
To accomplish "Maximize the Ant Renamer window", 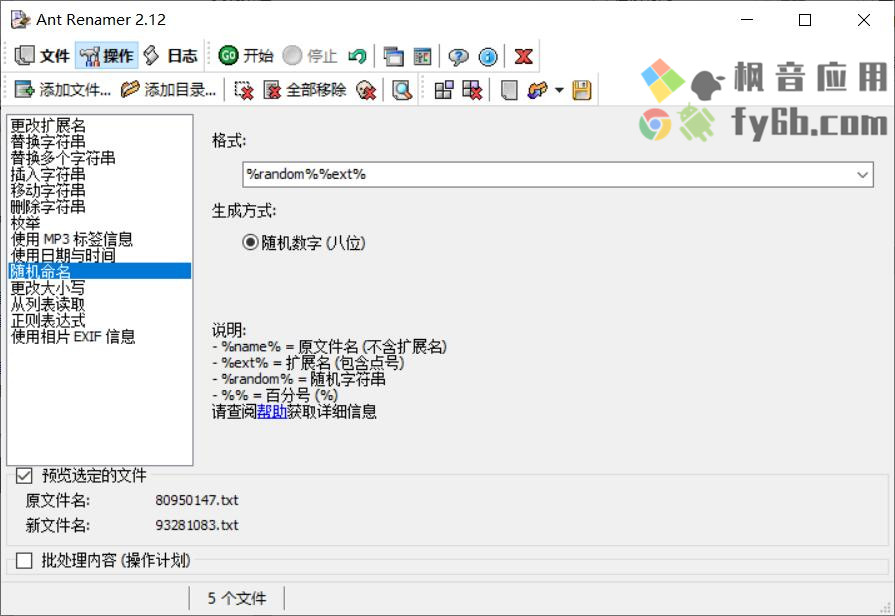I will tap(805, 19).
